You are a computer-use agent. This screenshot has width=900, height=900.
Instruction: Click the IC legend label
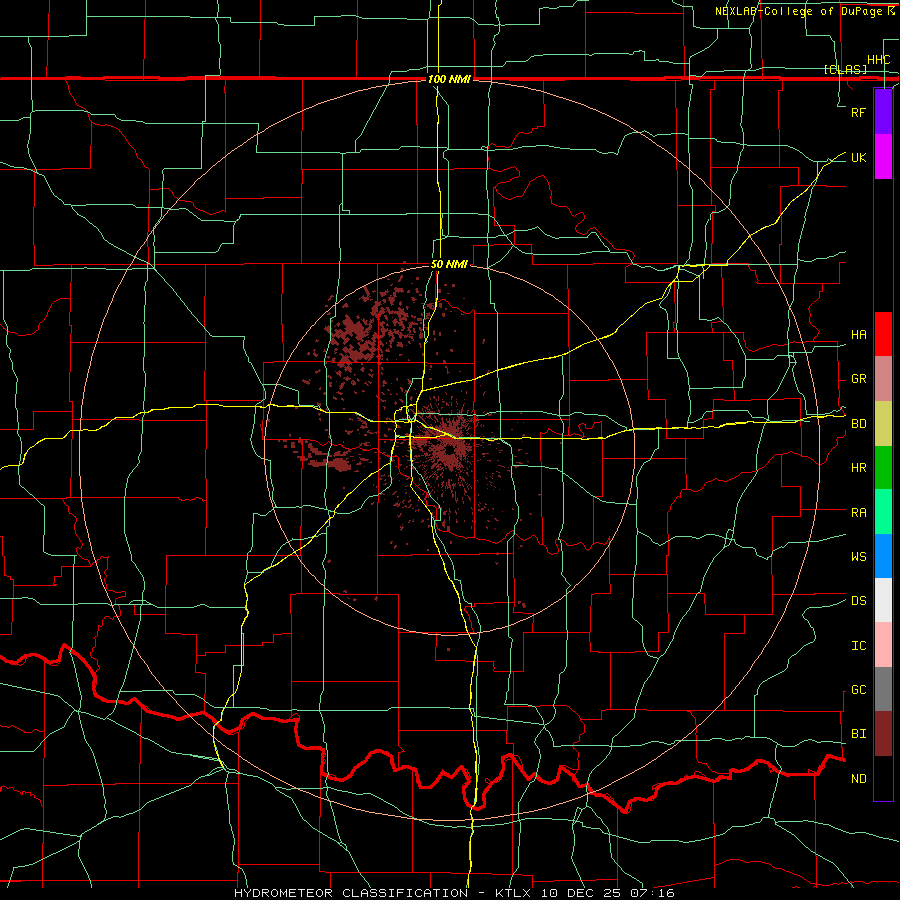coord(858,646)
